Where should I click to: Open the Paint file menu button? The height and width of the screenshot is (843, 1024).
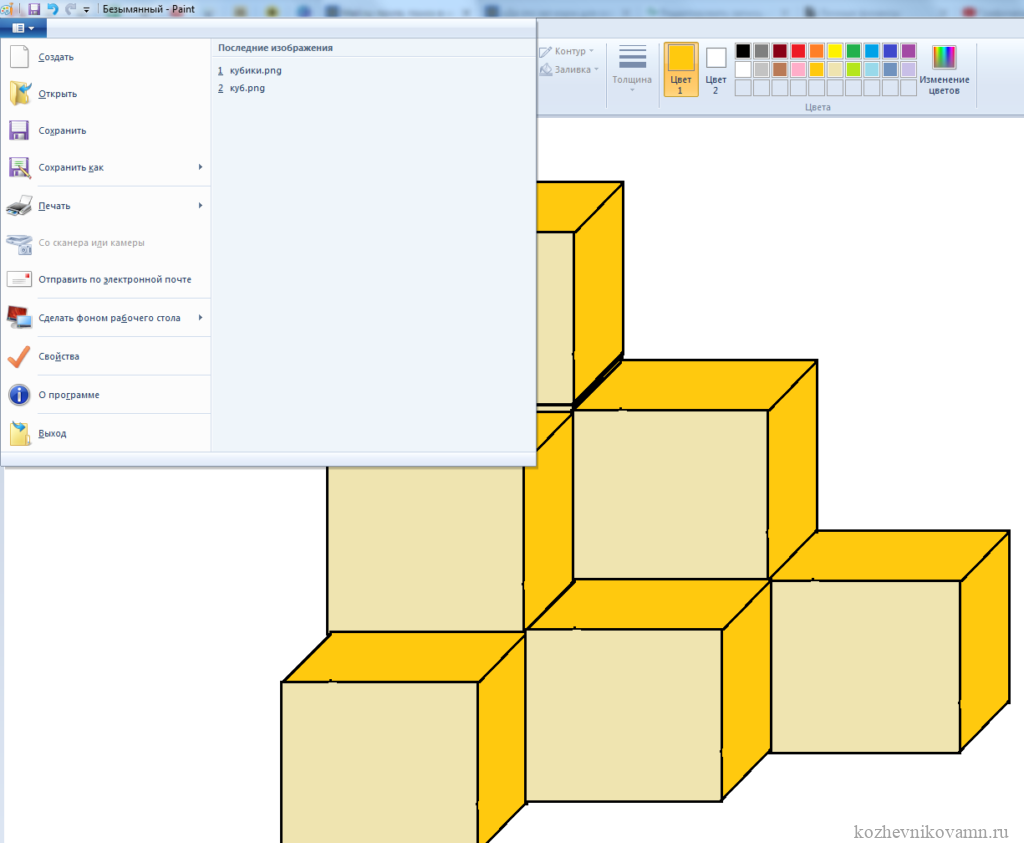click(x=23, y=28)
